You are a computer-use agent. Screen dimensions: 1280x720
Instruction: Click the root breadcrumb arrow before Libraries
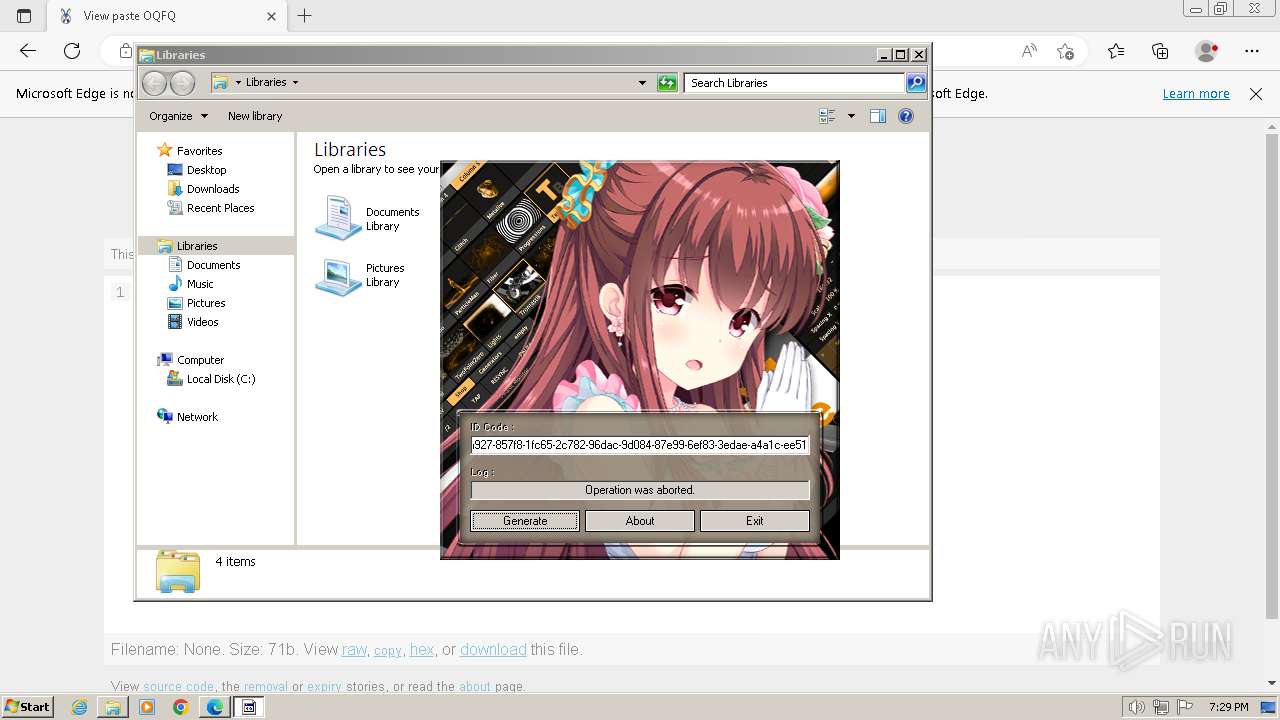tap(238, 83)
